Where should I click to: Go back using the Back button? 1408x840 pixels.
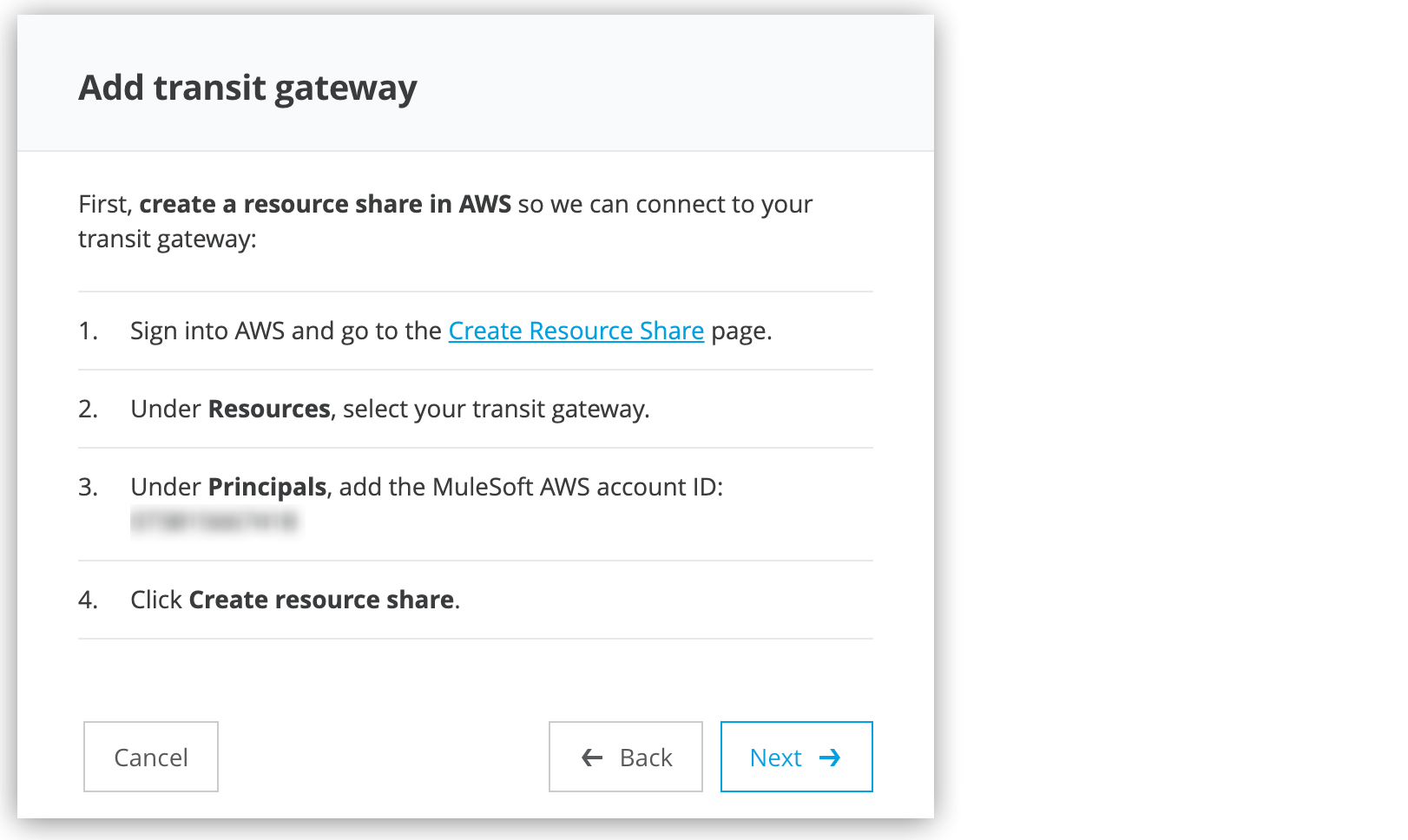[x=625, y=757]
